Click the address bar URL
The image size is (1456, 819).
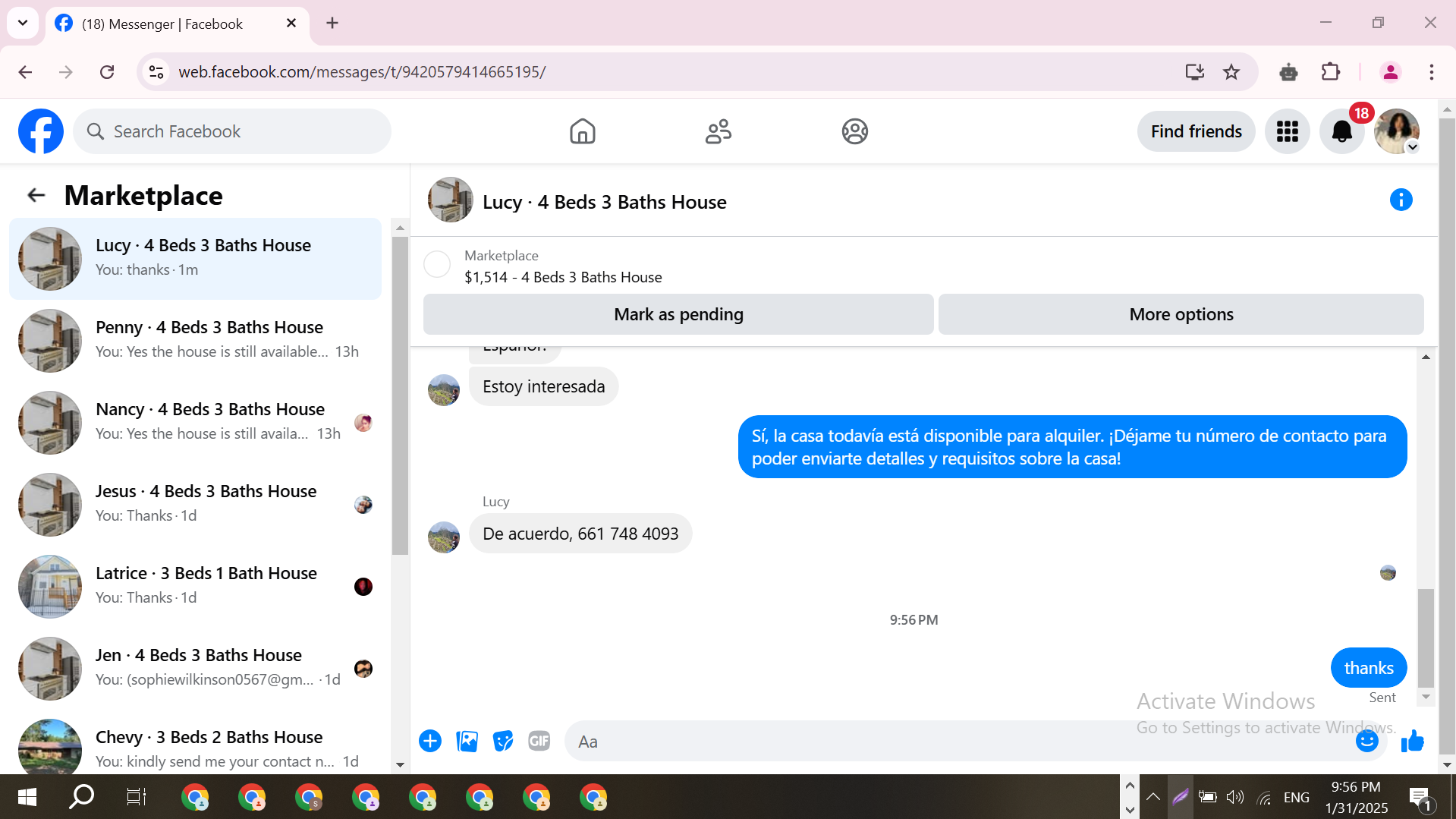[362, 72]
